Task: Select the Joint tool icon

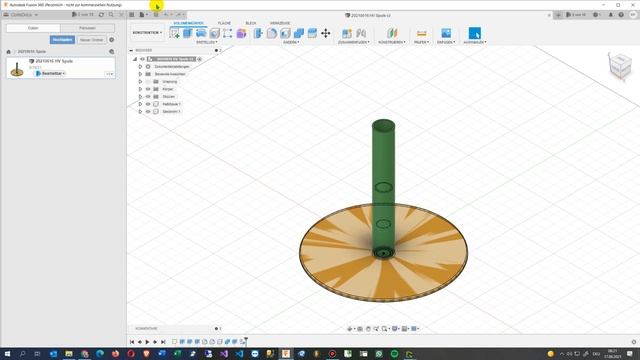Action: pos(361,33)
